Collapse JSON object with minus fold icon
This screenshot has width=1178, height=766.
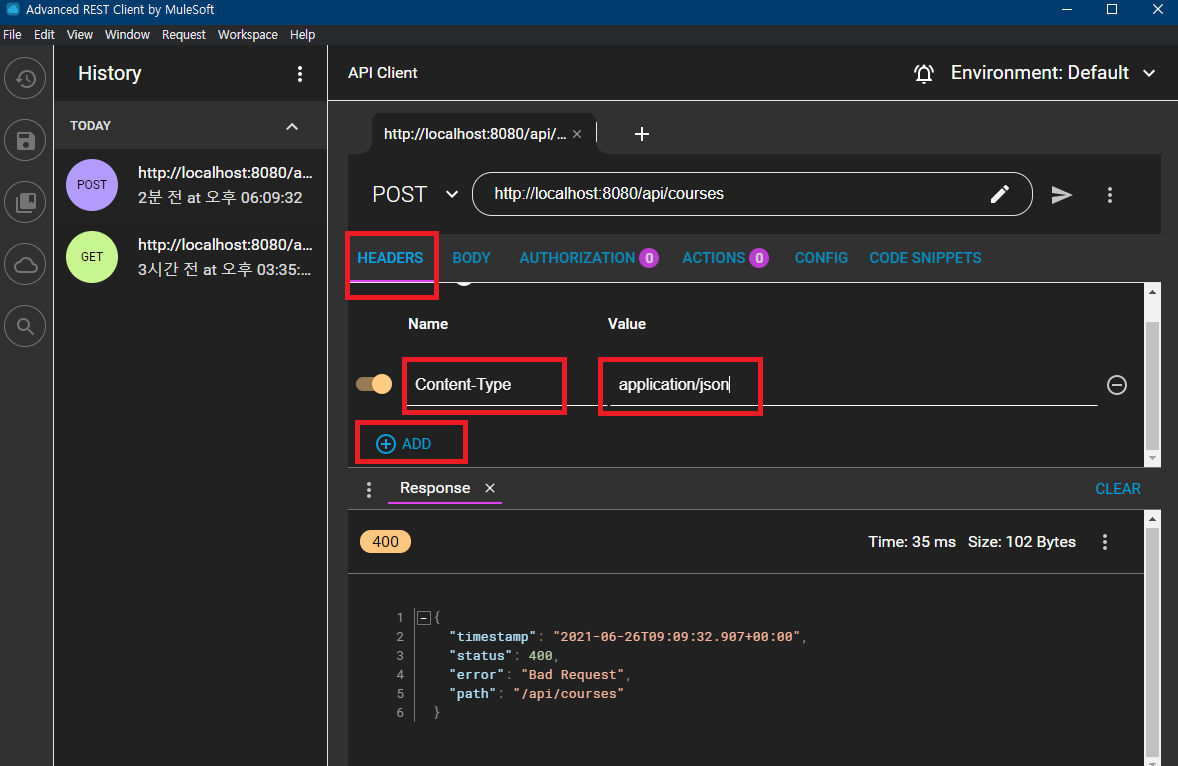coord(424,618)
